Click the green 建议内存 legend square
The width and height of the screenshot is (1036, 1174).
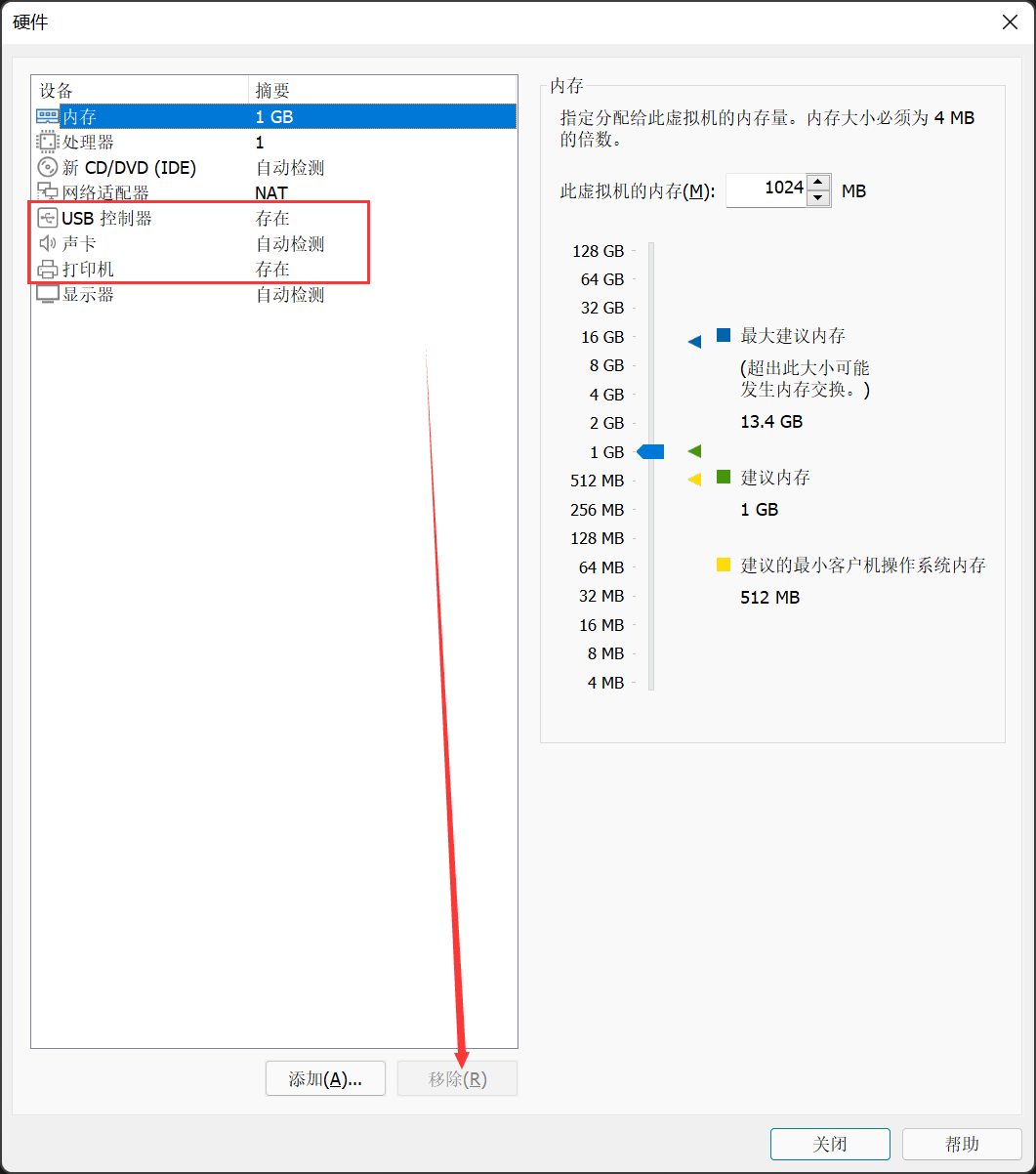pyautogui.click(x=724, y=477)
